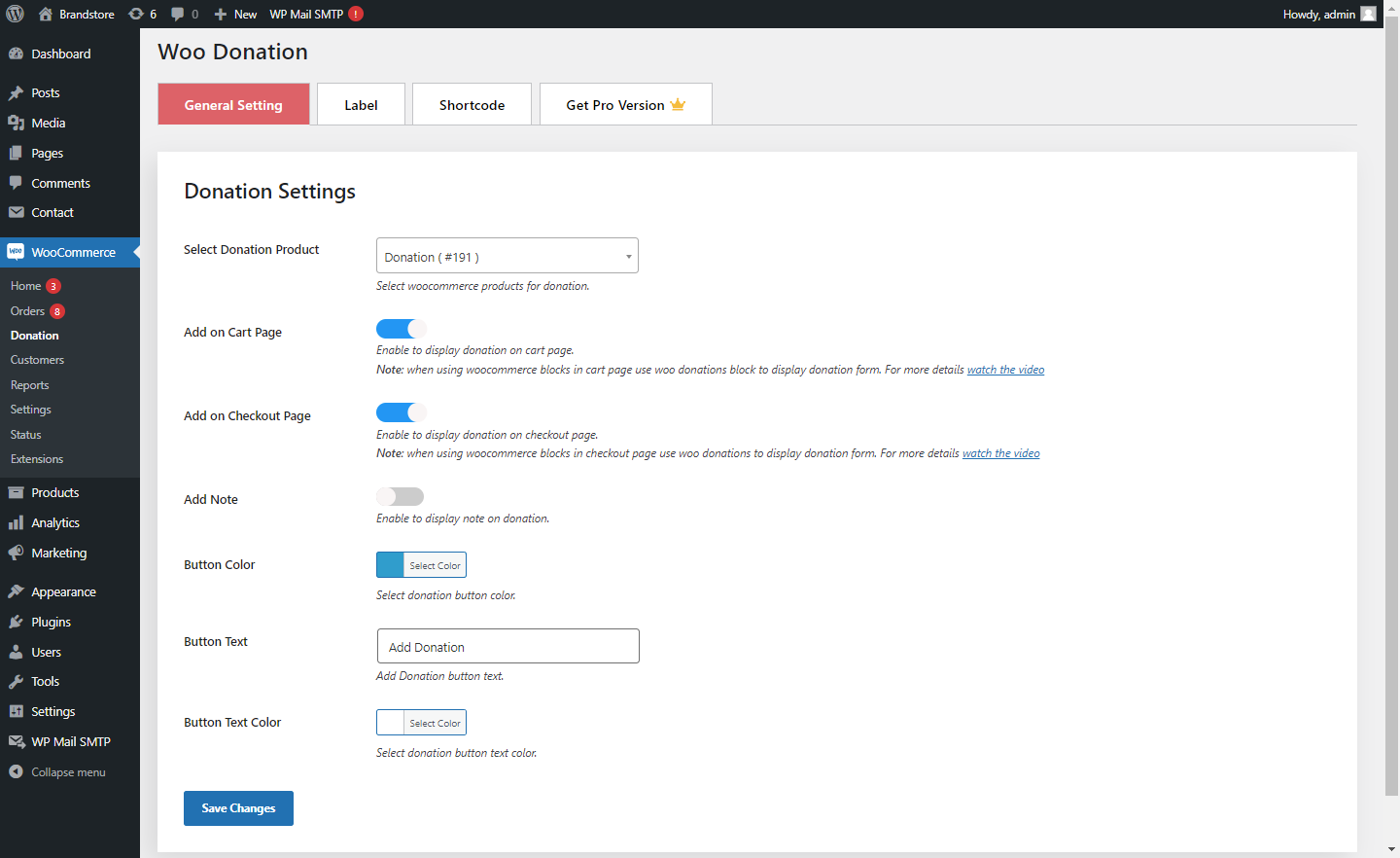Click the Woo Donation page title
This screenshot has width=1400, height=858.
point(232,52)
